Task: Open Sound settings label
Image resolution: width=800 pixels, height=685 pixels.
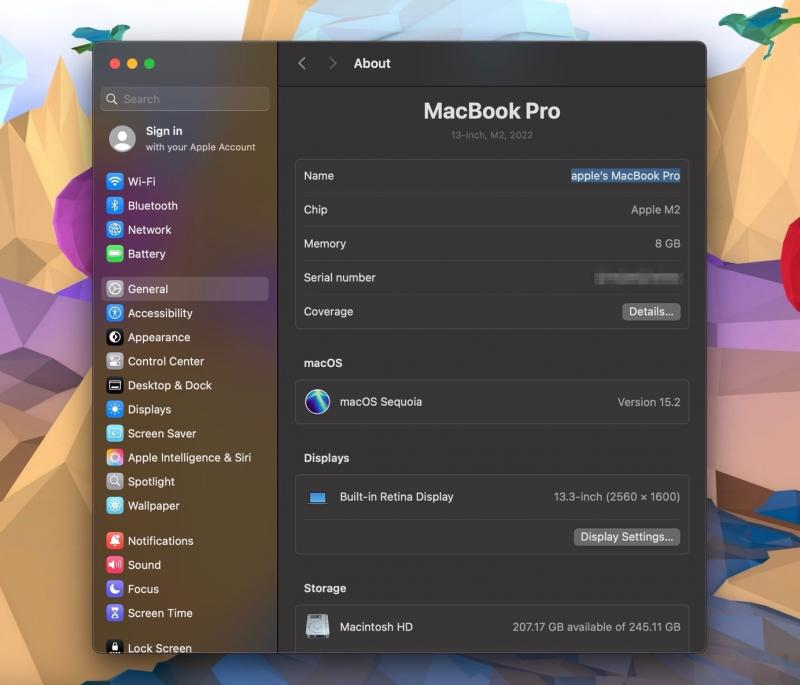Action: pos(144,565)
